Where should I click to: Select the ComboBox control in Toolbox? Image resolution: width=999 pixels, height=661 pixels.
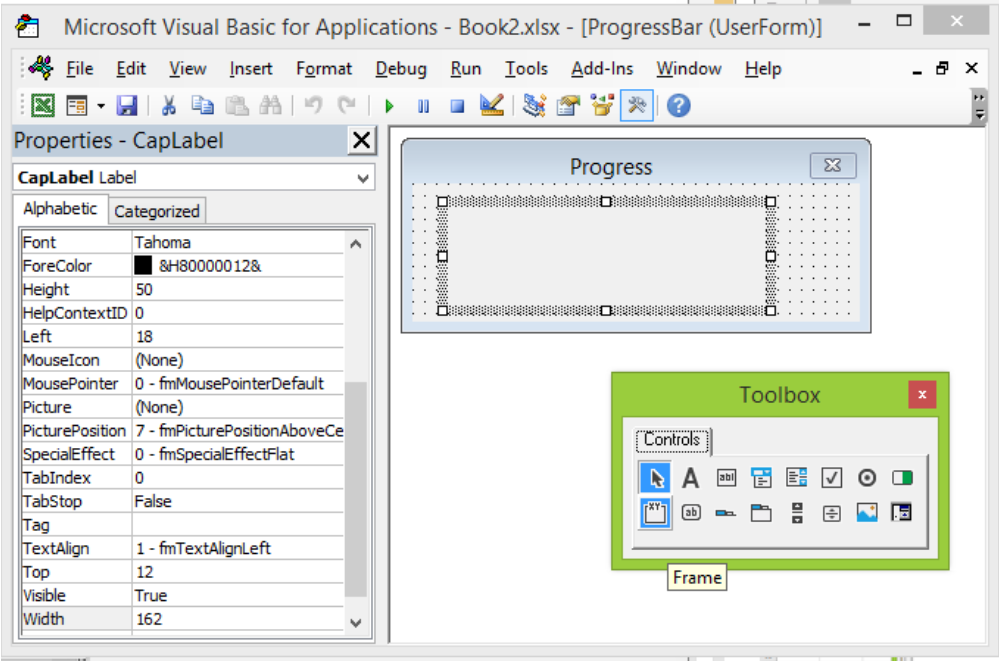[x=761, y=477]
